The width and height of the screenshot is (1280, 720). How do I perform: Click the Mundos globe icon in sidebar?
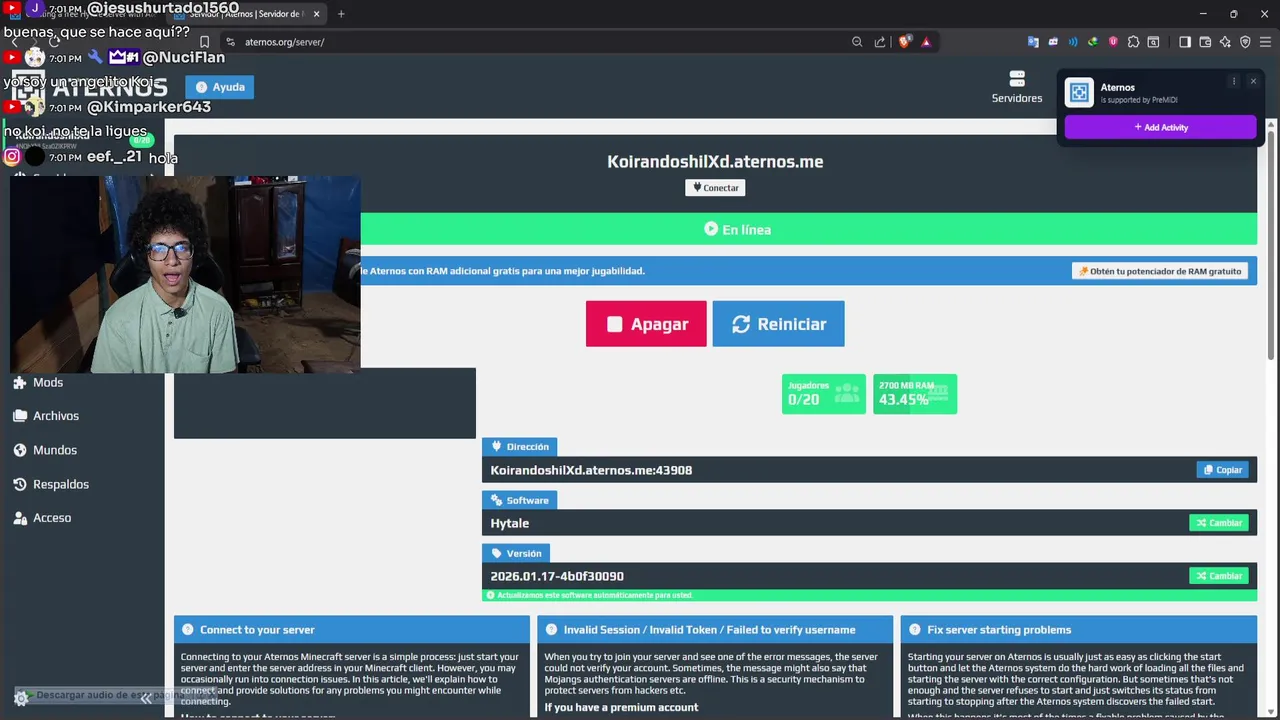pyautogui.click(x=20, y=450)
